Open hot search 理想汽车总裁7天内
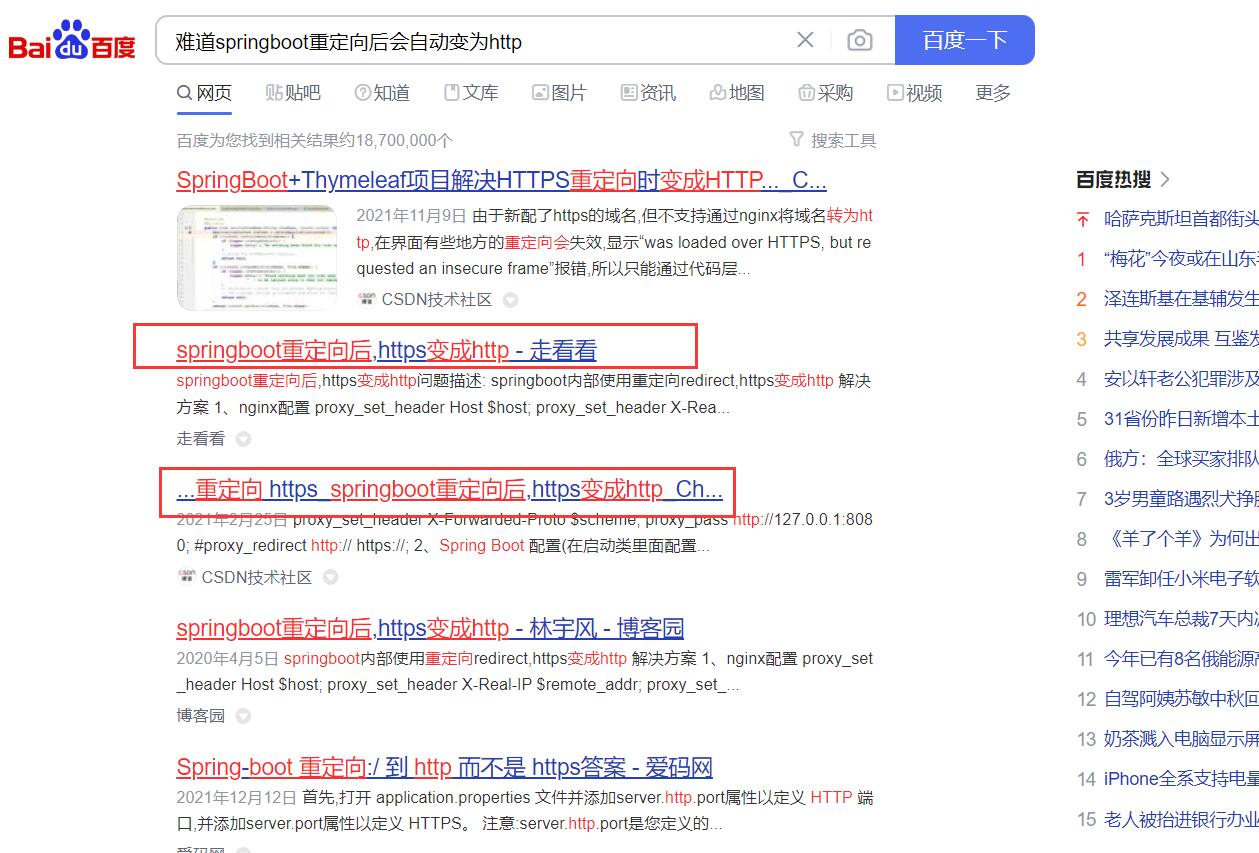The height and width of the screenshot is (853, 1259). (1180, 619)
